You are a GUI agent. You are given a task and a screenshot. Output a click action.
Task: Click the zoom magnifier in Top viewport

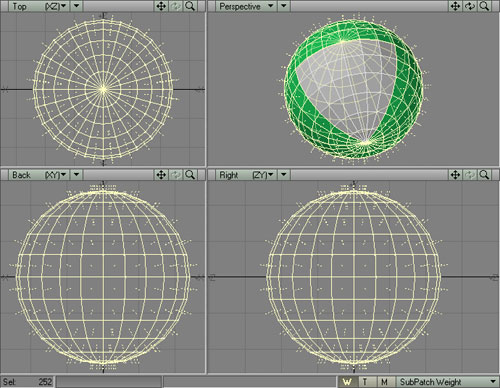point(190,6)
